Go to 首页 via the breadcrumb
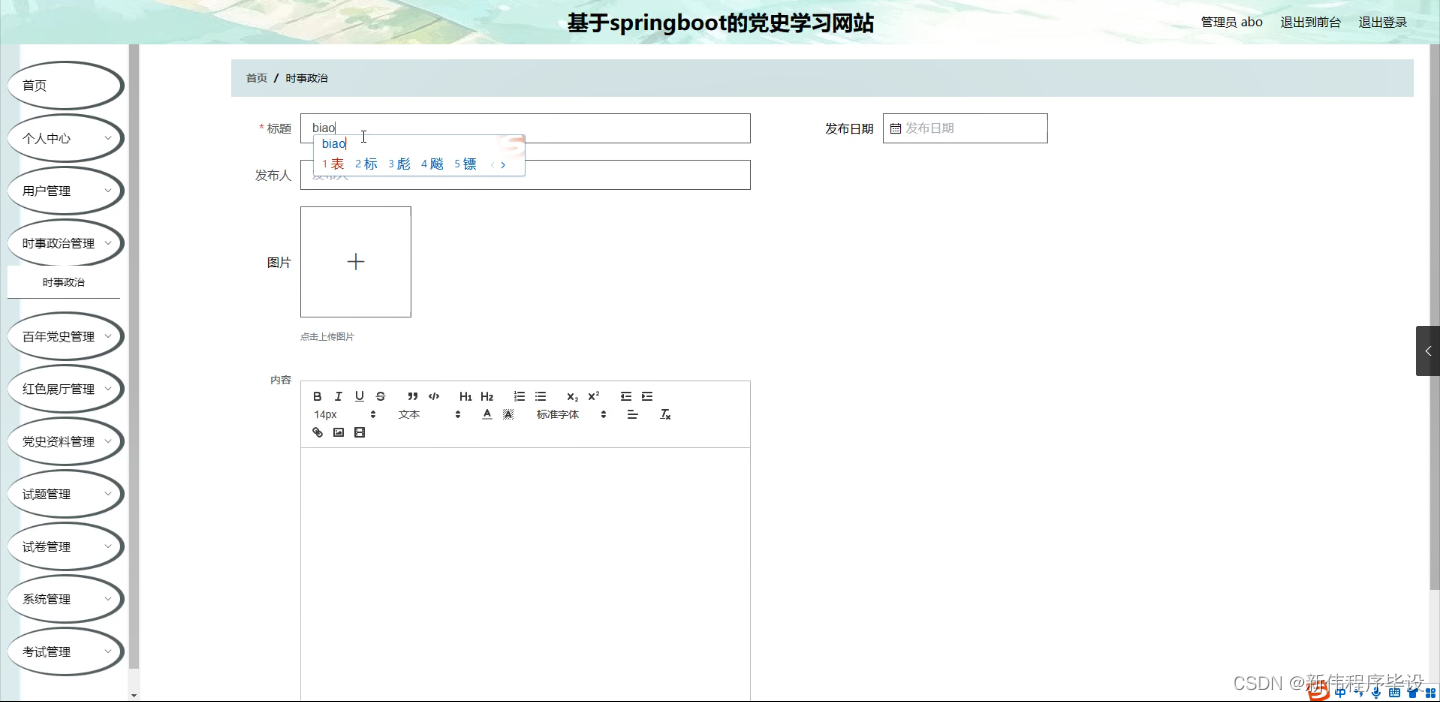The image size is (1440, 702). click(x=254, y=77)
